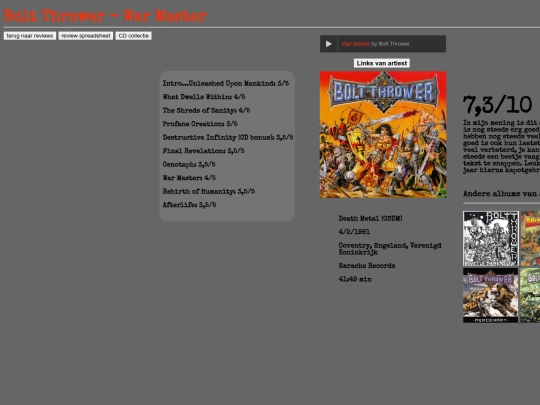Screen dimensions: 540x405
Task: Select track 'What Dwells Within: 4/5'
Action: tap(204, 97)
